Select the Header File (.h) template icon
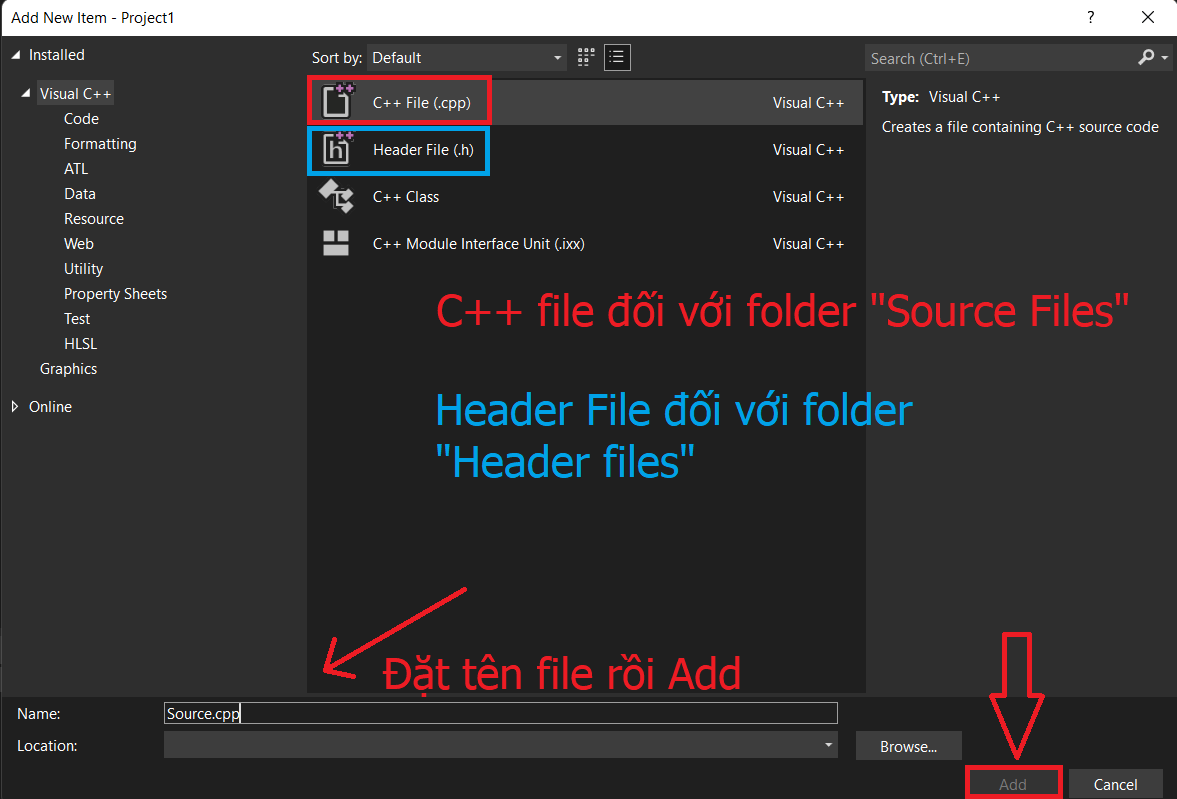The height and width of the screenshot is (799, 1177). (337, 150)
